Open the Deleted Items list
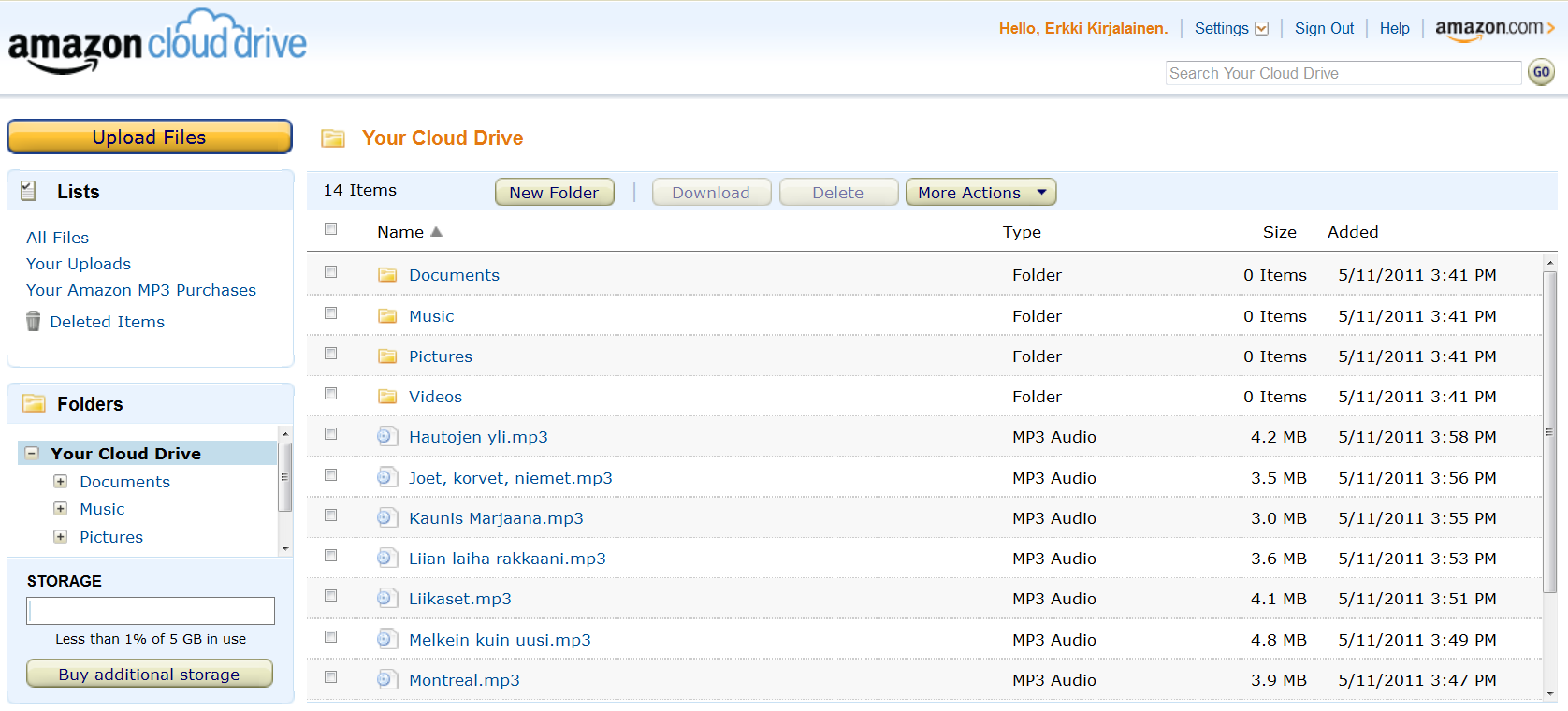 click(107, 322)
